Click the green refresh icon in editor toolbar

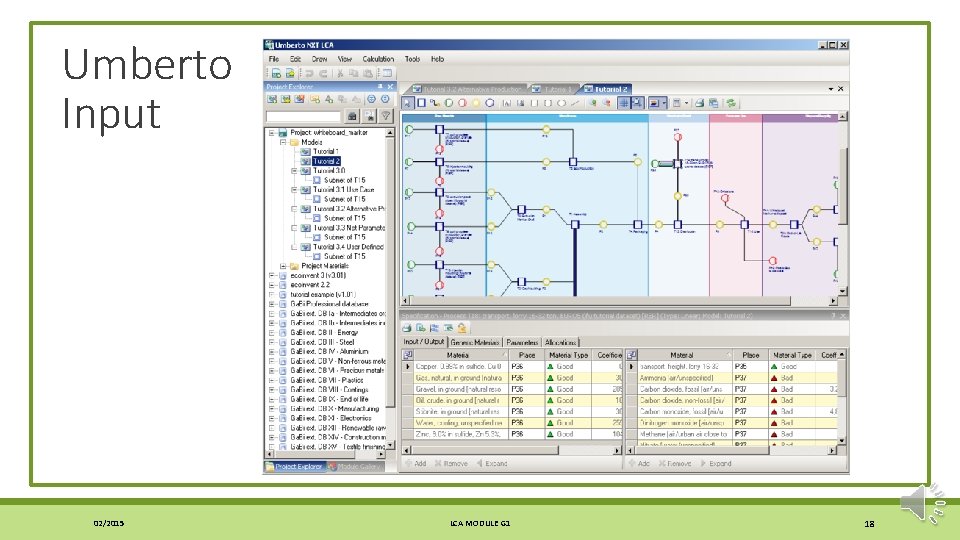pos(730,103)
